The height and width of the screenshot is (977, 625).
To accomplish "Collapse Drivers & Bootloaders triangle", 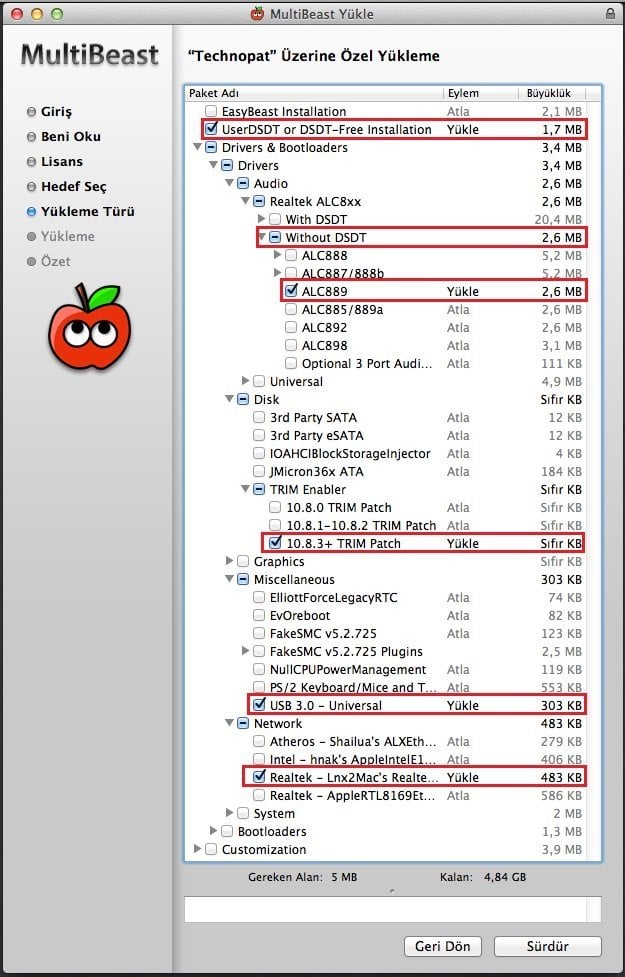I will click(x=198, y=148).
